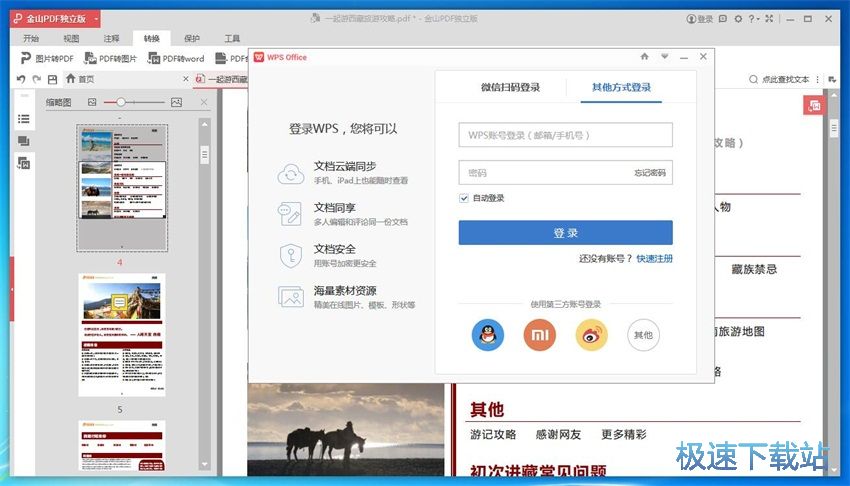The height and width of the screenshot is (486, 850).
Task: Click 游记攻略 link in the document
Action: click(x=493, y=435)
